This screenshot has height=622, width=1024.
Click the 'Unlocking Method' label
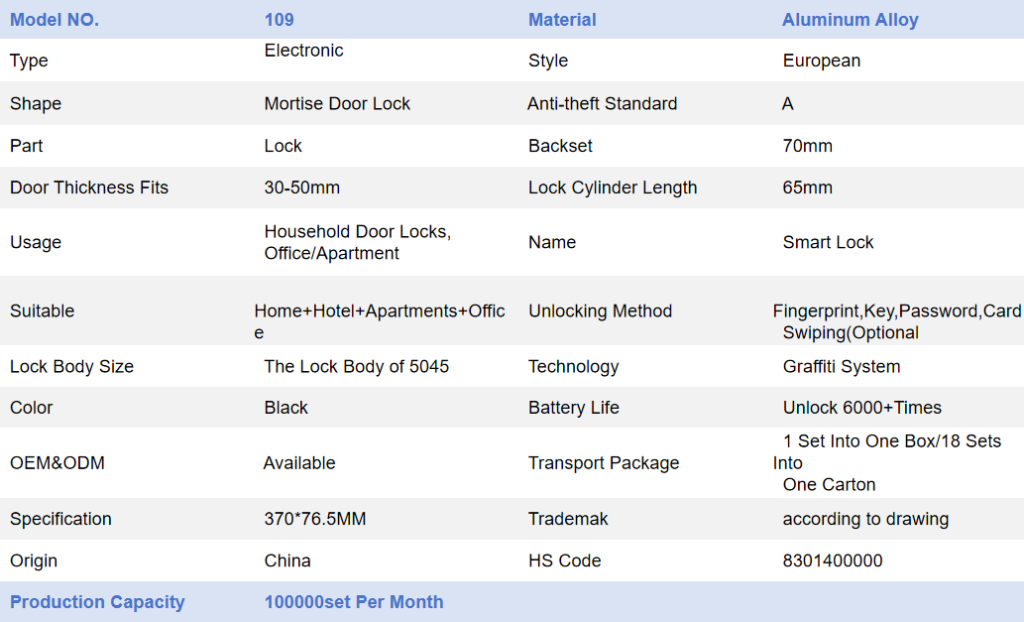(600, 311)
